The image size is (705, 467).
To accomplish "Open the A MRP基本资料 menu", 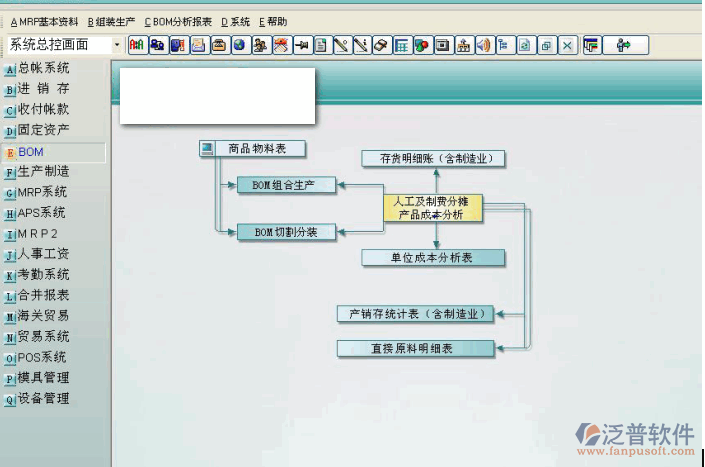I will pos(44,21).
